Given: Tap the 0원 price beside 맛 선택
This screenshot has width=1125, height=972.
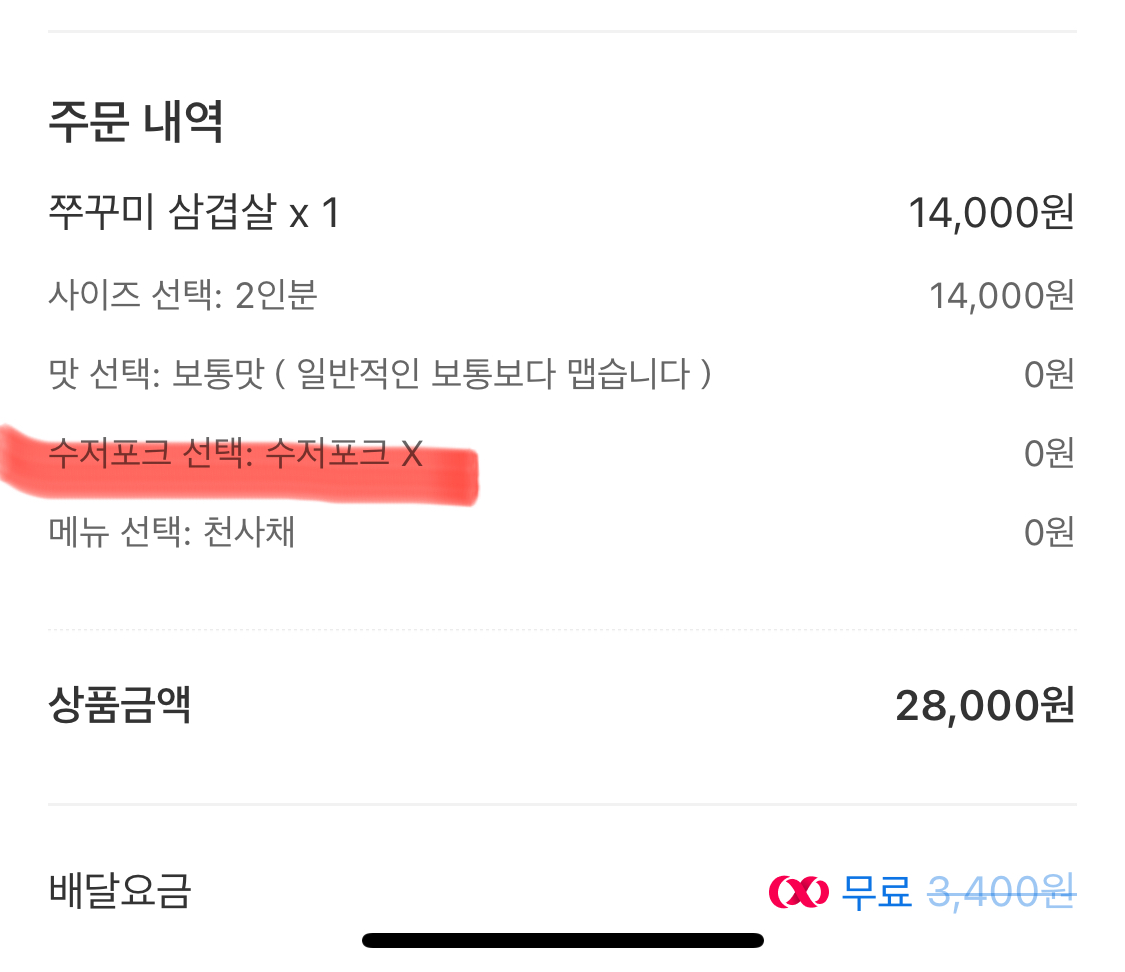Looking at the screenshot, I should tap(1048, 375).
